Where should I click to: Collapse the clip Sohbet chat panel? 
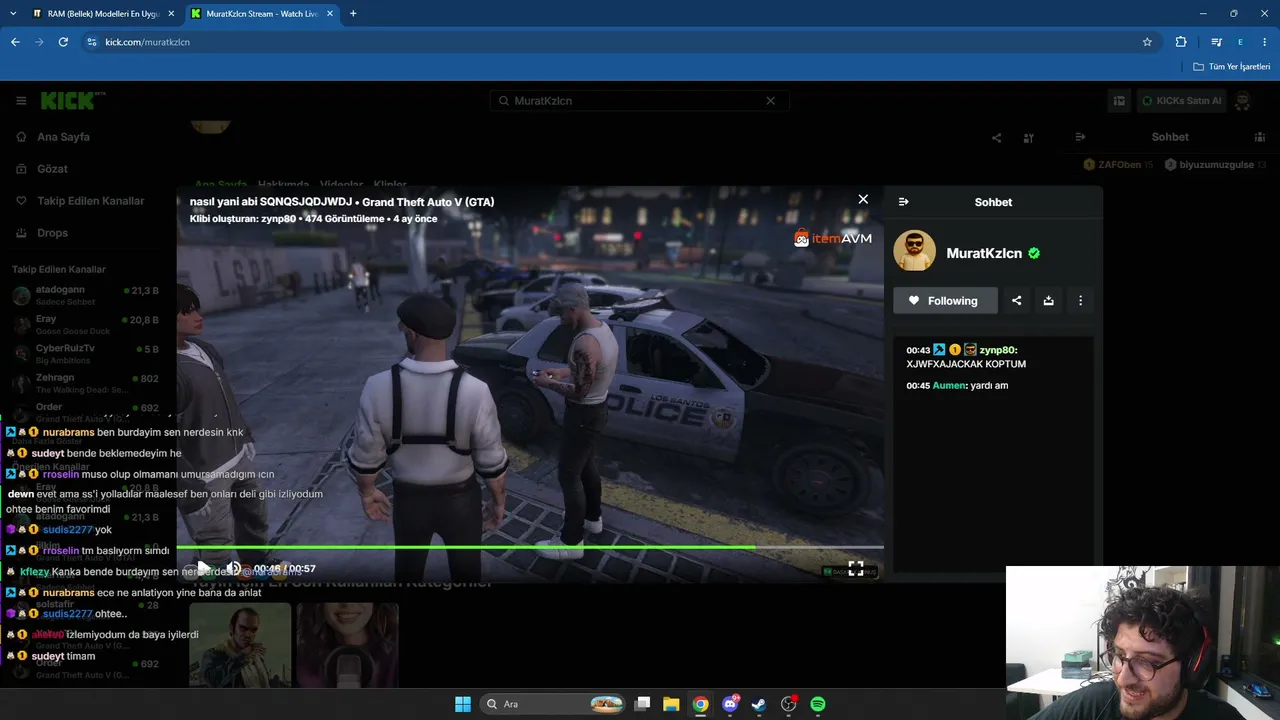(903, 202)
